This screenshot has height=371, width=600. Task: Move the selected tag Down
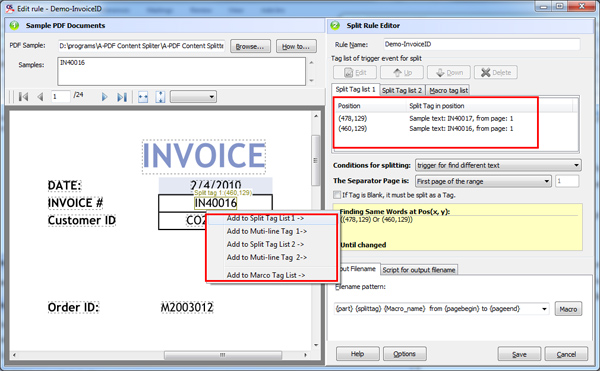[x=449, y=72]
